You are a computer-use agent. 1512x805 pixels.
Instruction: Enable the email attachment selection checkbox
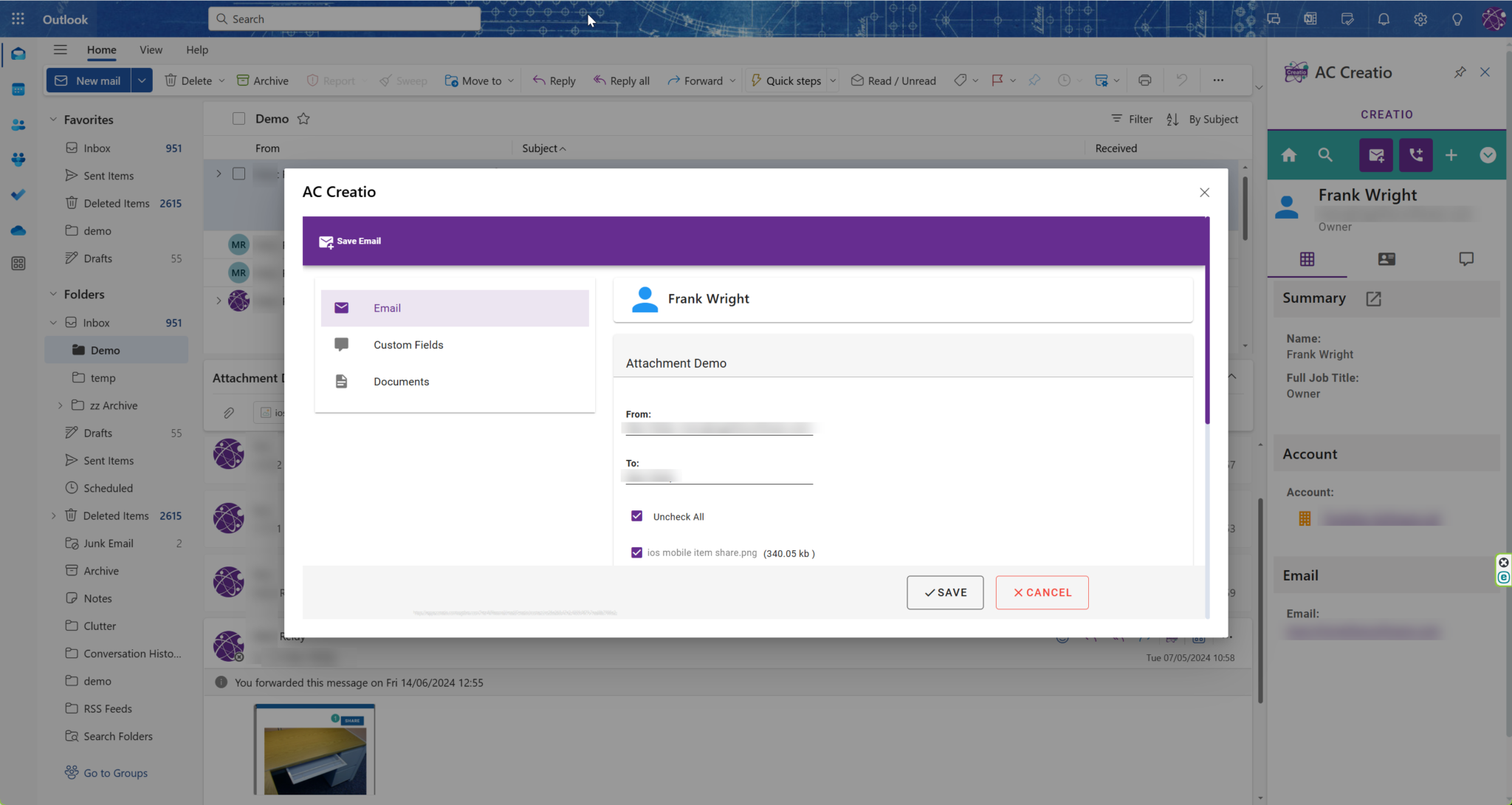pos(636,552)
